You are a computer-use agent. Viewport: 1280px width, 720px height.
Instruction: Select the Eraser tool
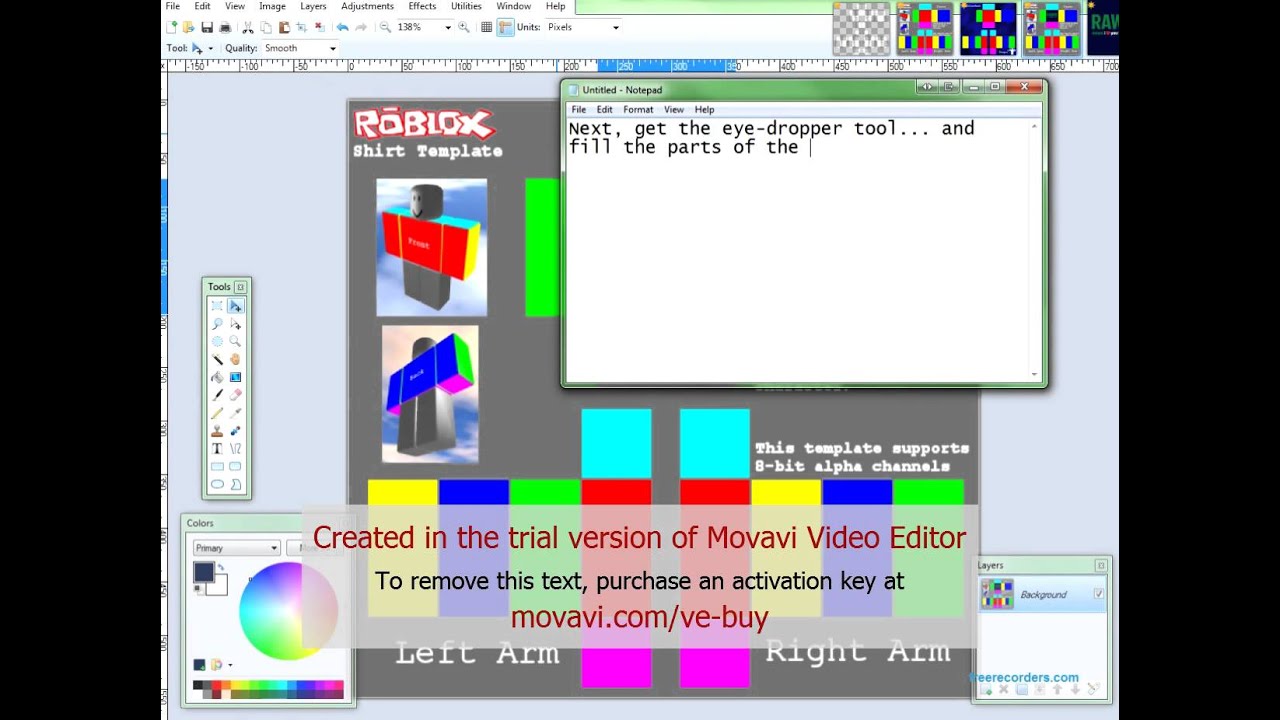coord(236,395)
